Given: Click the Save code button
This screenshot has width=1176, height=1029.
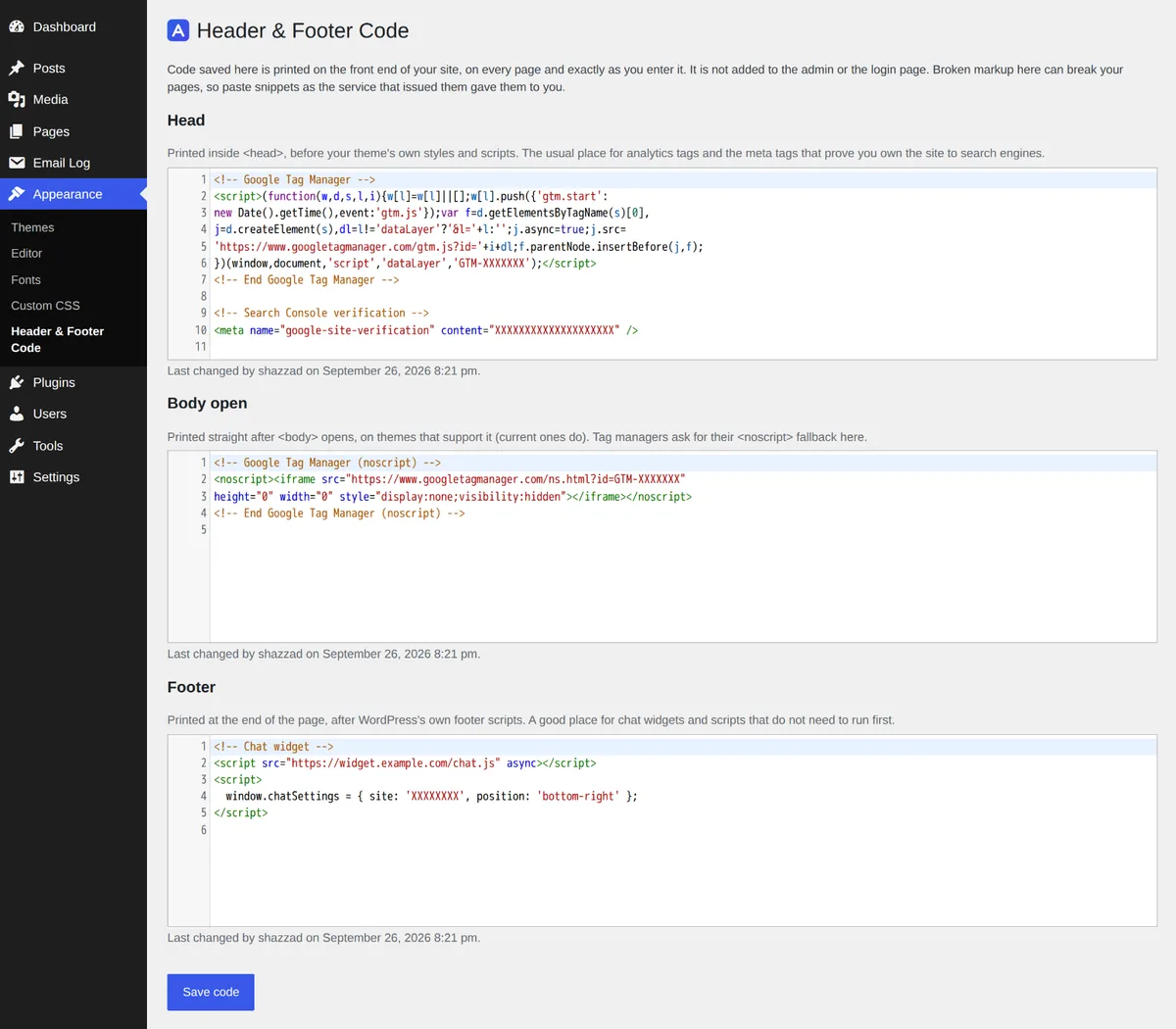Looking at the screenshot, I should [x=211, y=992].
